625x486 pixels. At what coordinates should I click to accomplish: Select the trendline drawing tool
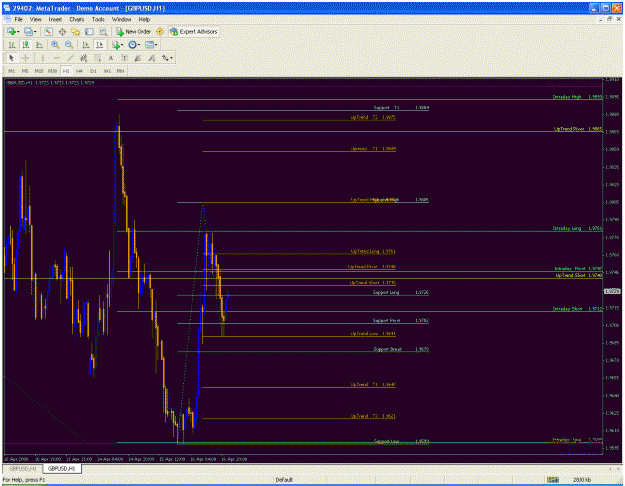tap(70, 58)
